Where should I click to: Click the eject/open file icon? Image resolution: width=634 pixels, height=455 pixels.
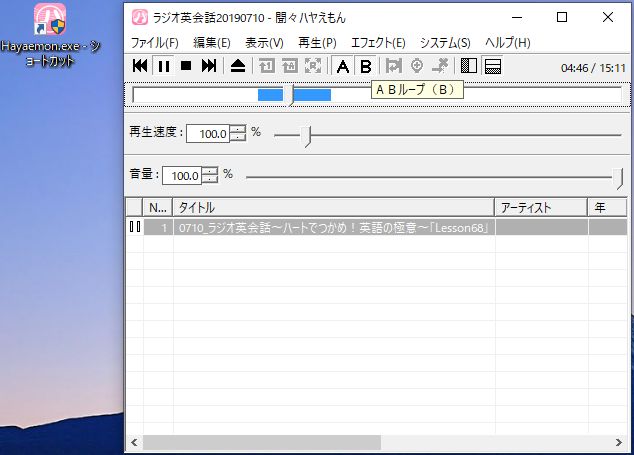tap(238, 66)
